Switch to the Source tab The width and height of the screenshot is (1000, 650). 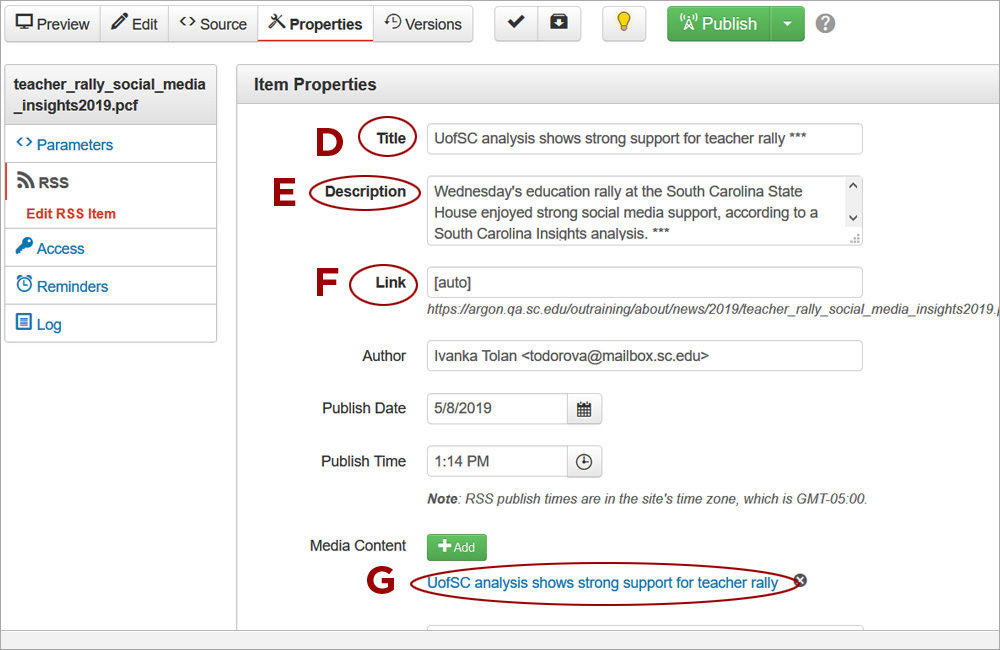click(x=213, y=24)
